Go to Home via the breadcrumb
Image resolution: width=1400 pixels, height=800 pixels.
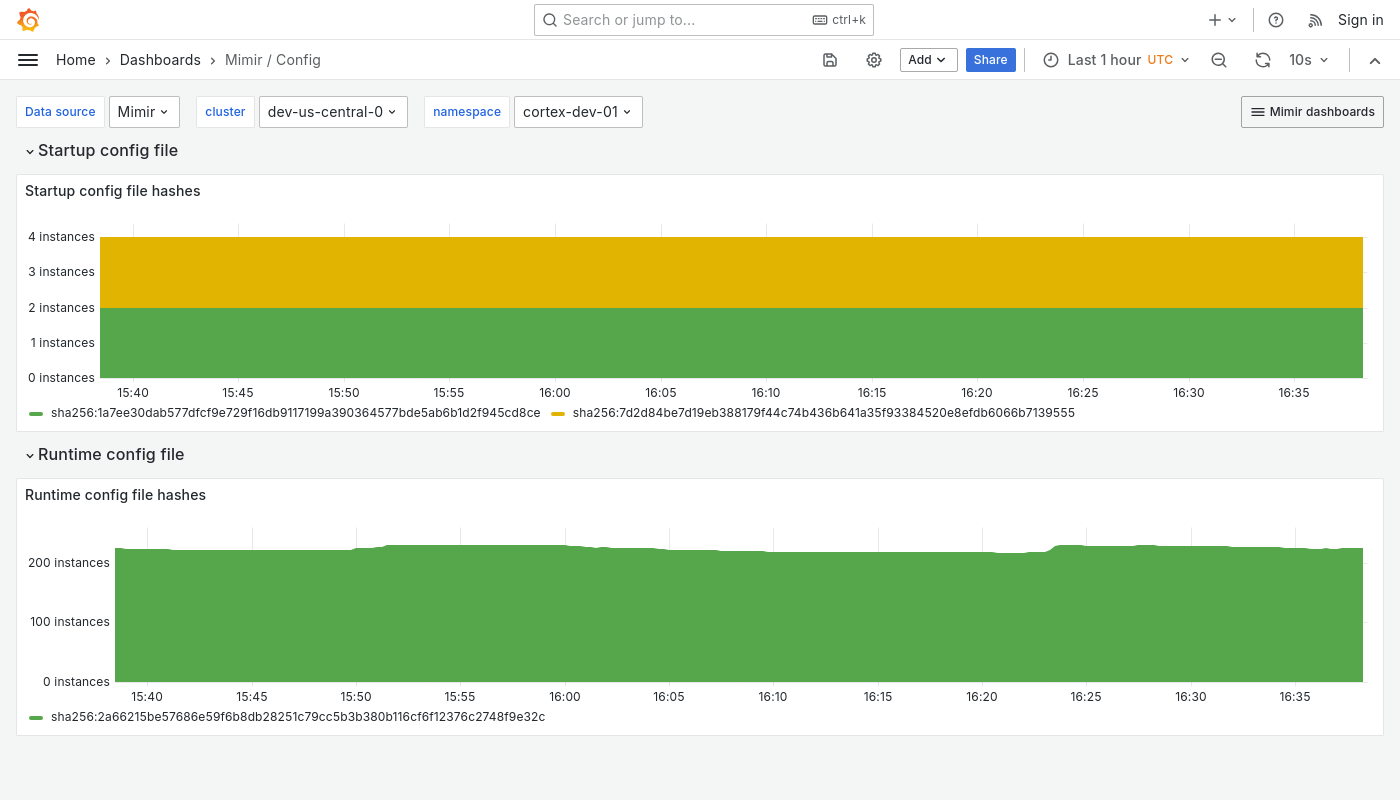click(x=75, y=60)
